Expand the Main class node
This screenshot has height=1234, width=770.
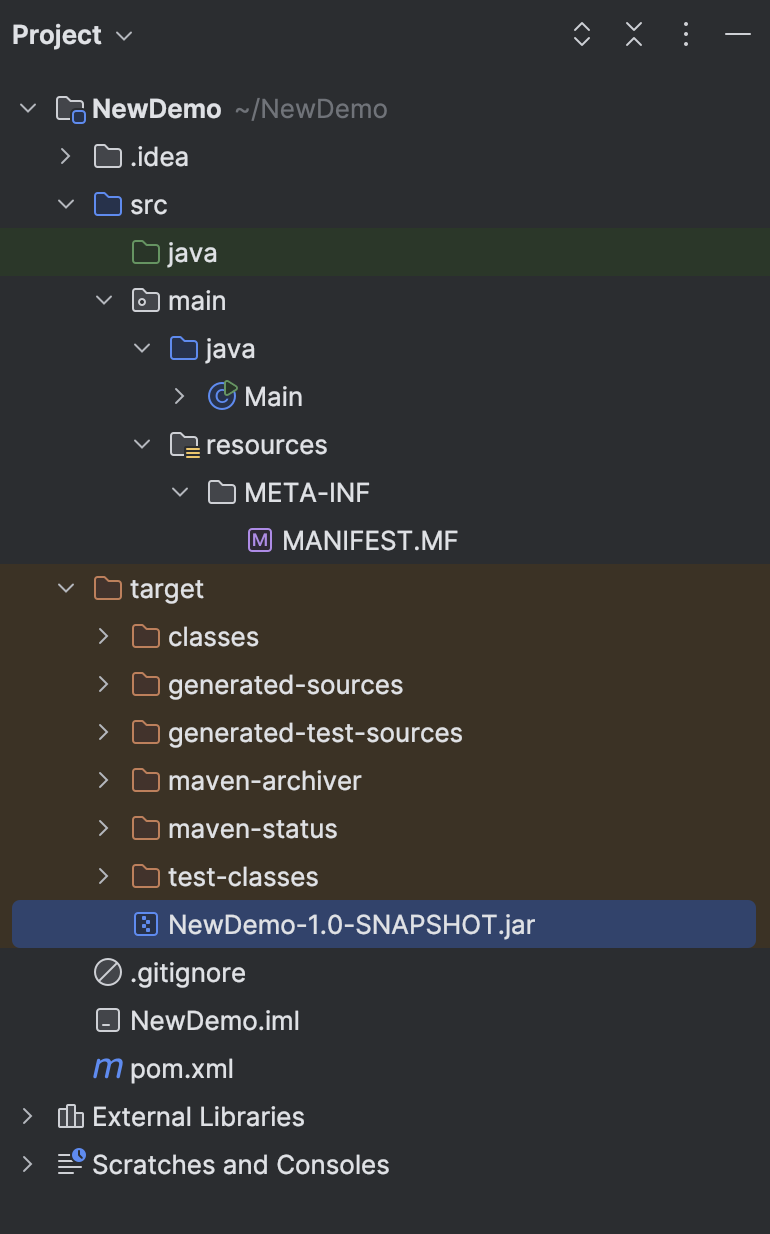tap(180, 396)
